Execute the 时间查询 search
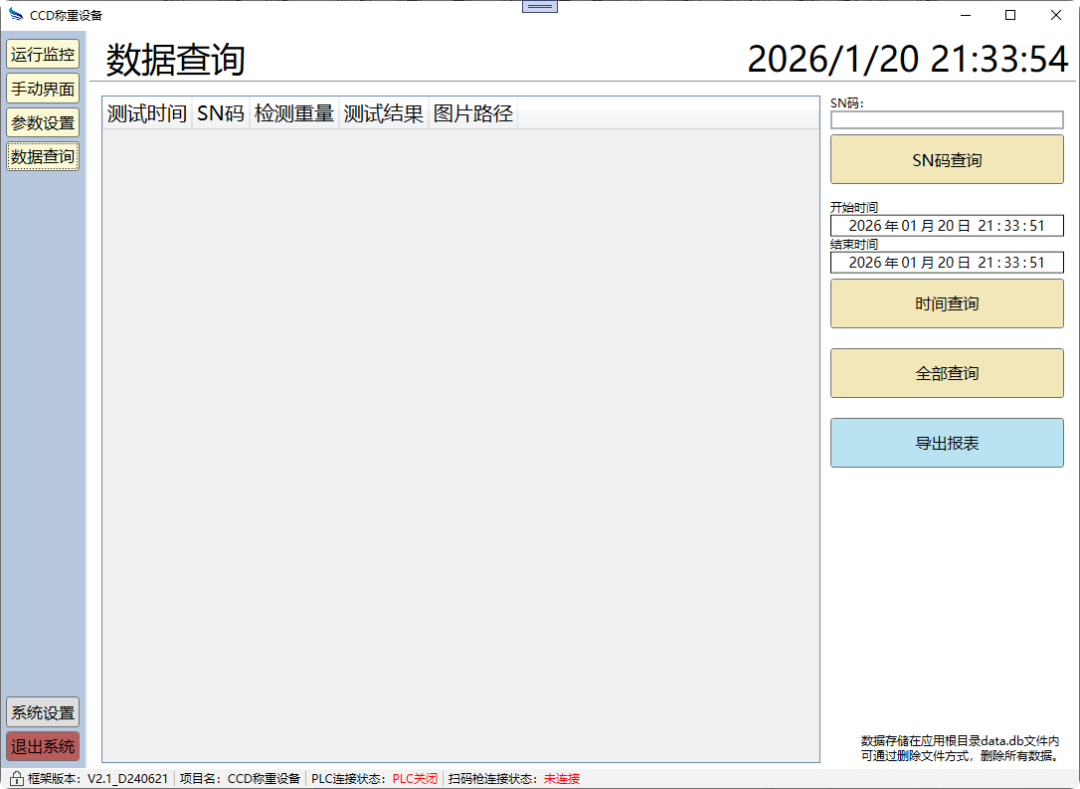 click(946, 303)
